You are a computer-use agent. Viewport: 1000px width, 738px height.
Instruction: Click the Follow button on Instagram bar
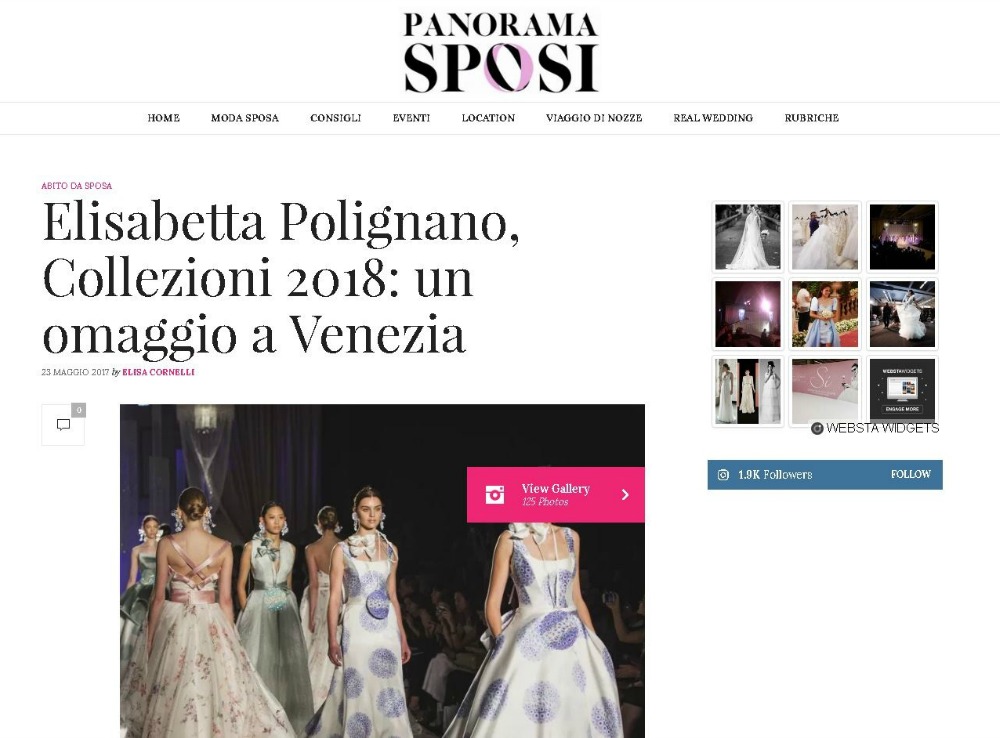pyautogui.click(x=911, y=474)
